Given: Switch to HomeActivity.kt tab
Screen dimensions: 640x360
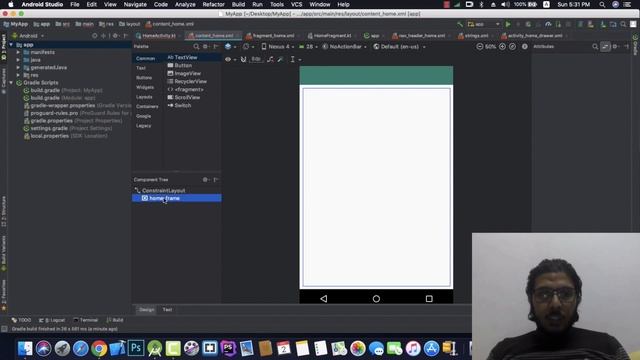Looking at the screenshot, I should tap(159, 36).
